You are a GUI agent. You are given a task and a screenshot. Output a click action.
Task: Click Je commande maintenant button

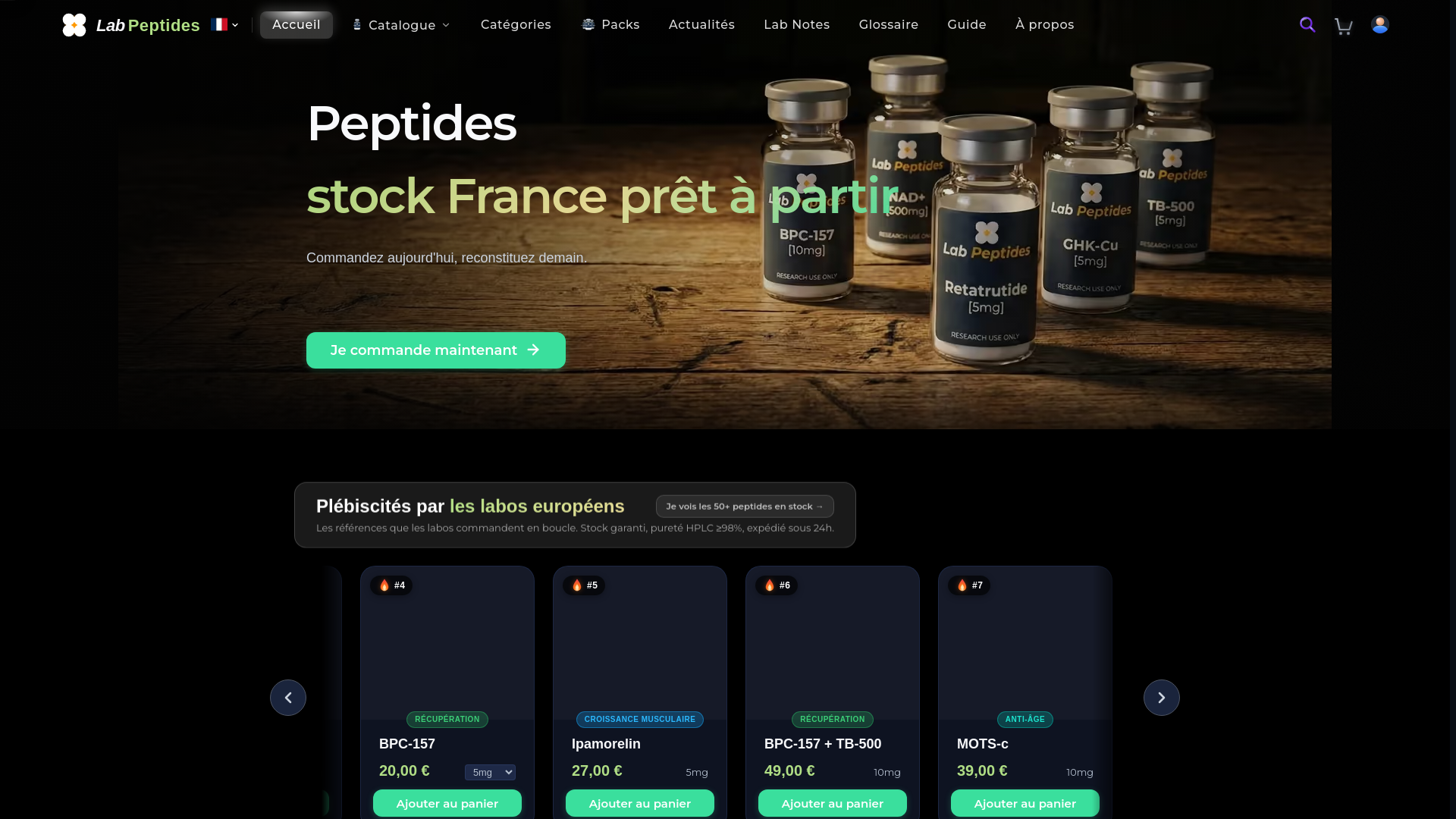tap(436, 350)
